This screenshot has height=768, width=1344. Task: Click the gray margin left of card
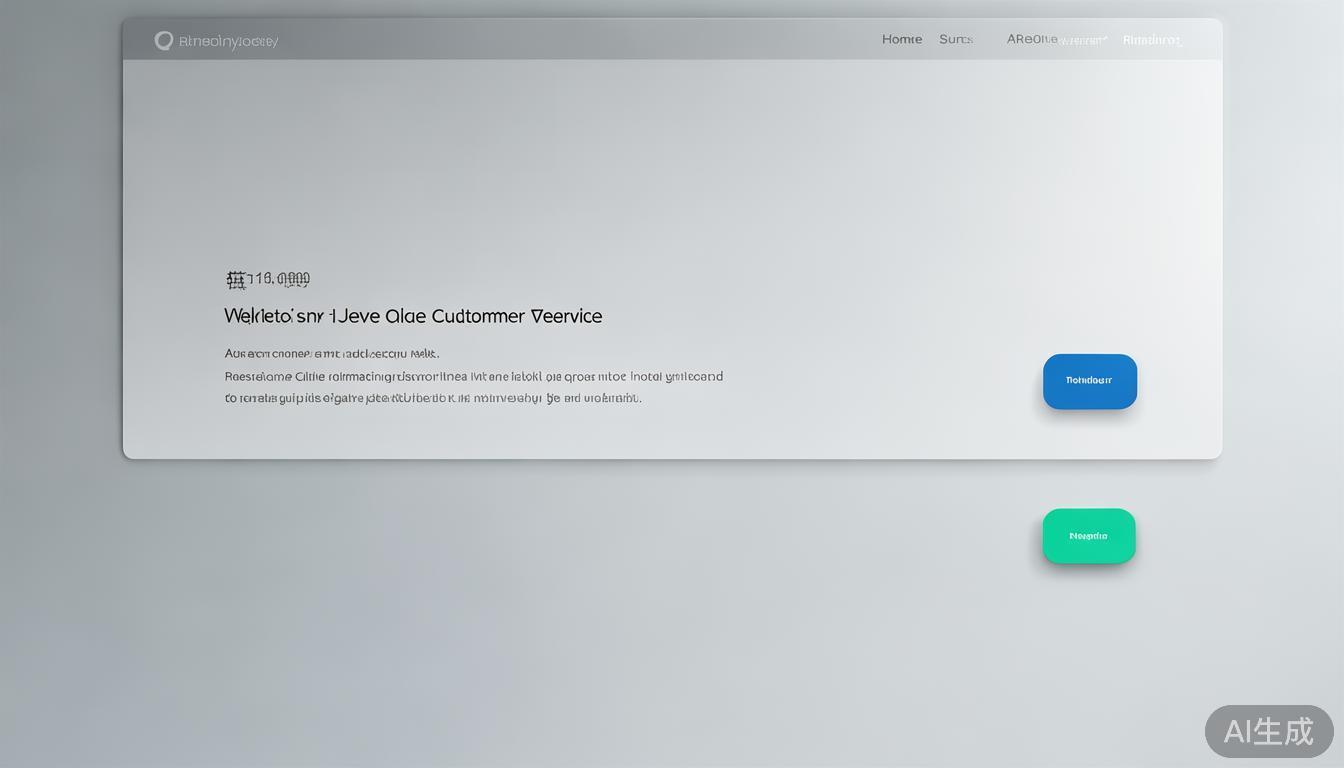(60, 300)
